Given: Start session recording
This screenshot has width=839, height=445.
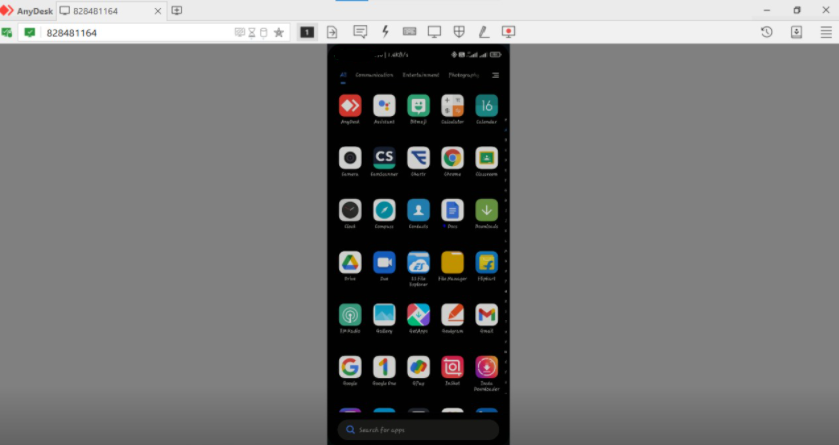Looking at the screenshot, I should 508,32.
